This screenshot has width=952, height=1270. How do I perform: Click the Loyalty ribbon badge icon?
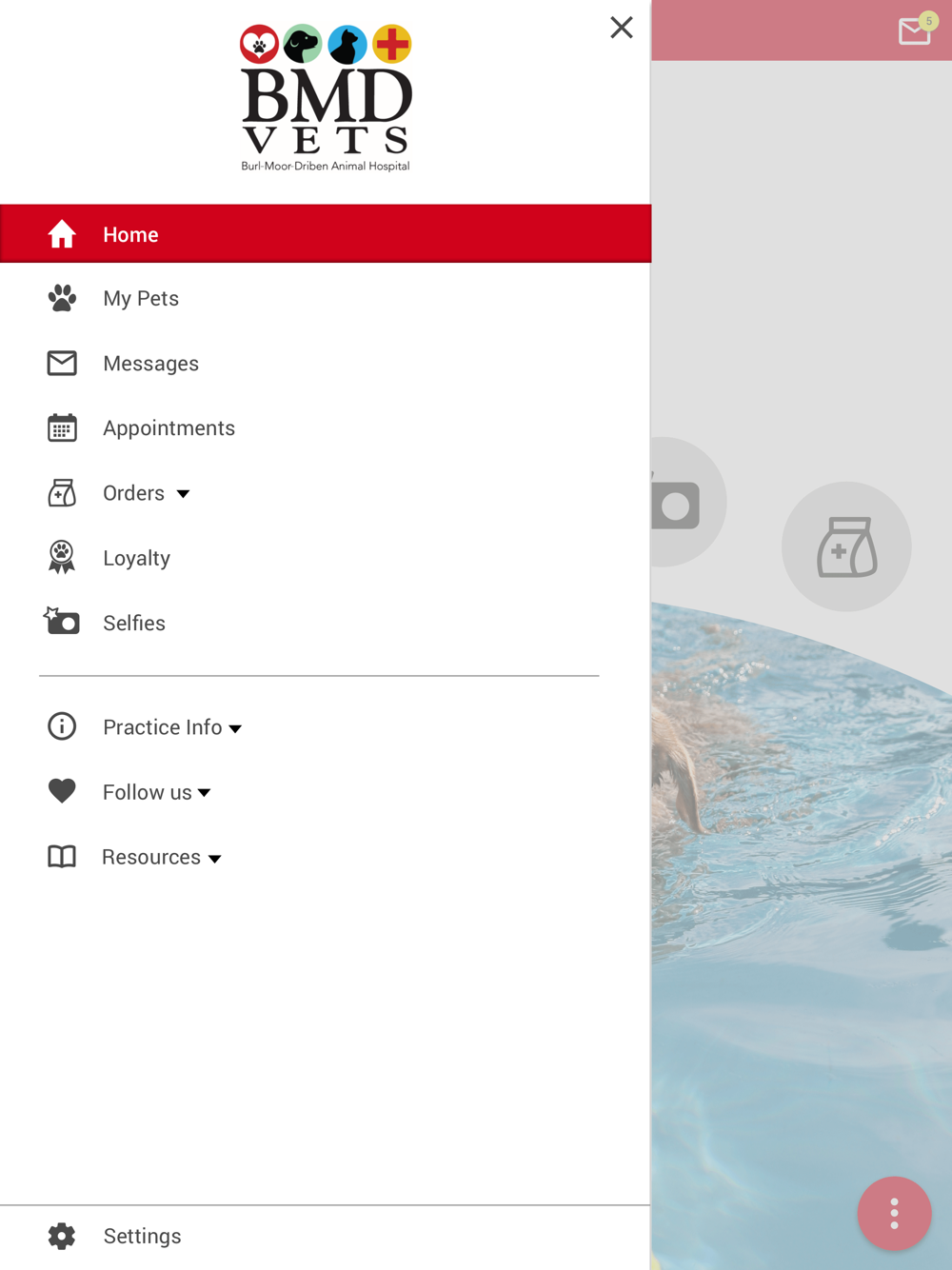tap(62, 557)
